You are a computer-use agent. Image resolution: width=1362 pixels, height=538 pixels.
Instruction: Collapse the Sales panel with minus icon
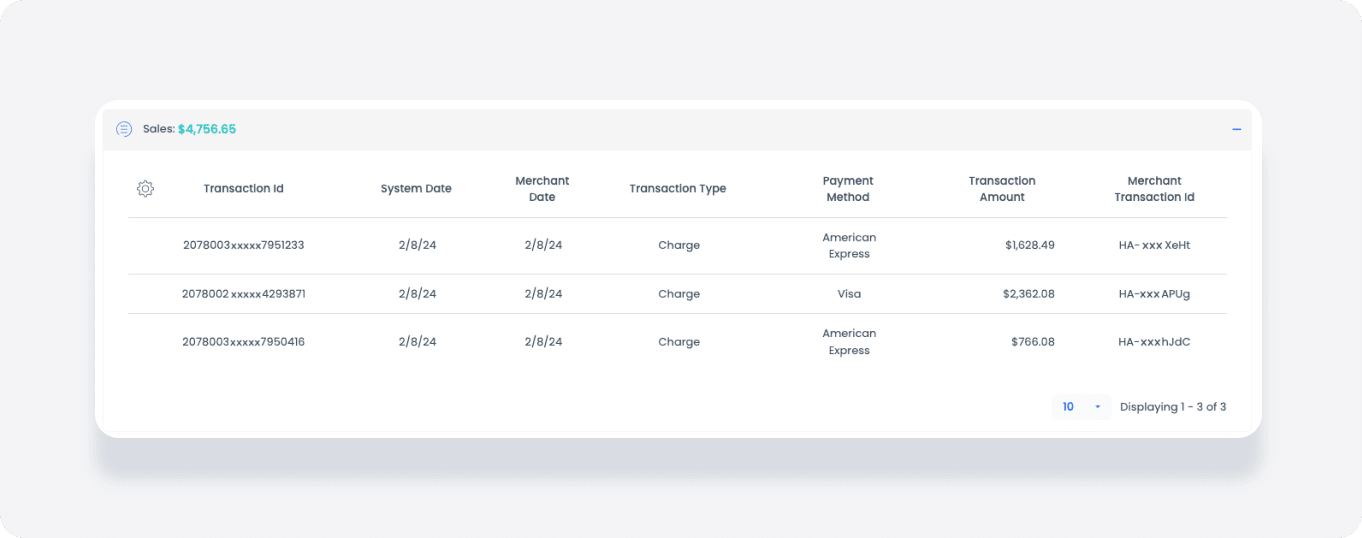coord(1236,130)
